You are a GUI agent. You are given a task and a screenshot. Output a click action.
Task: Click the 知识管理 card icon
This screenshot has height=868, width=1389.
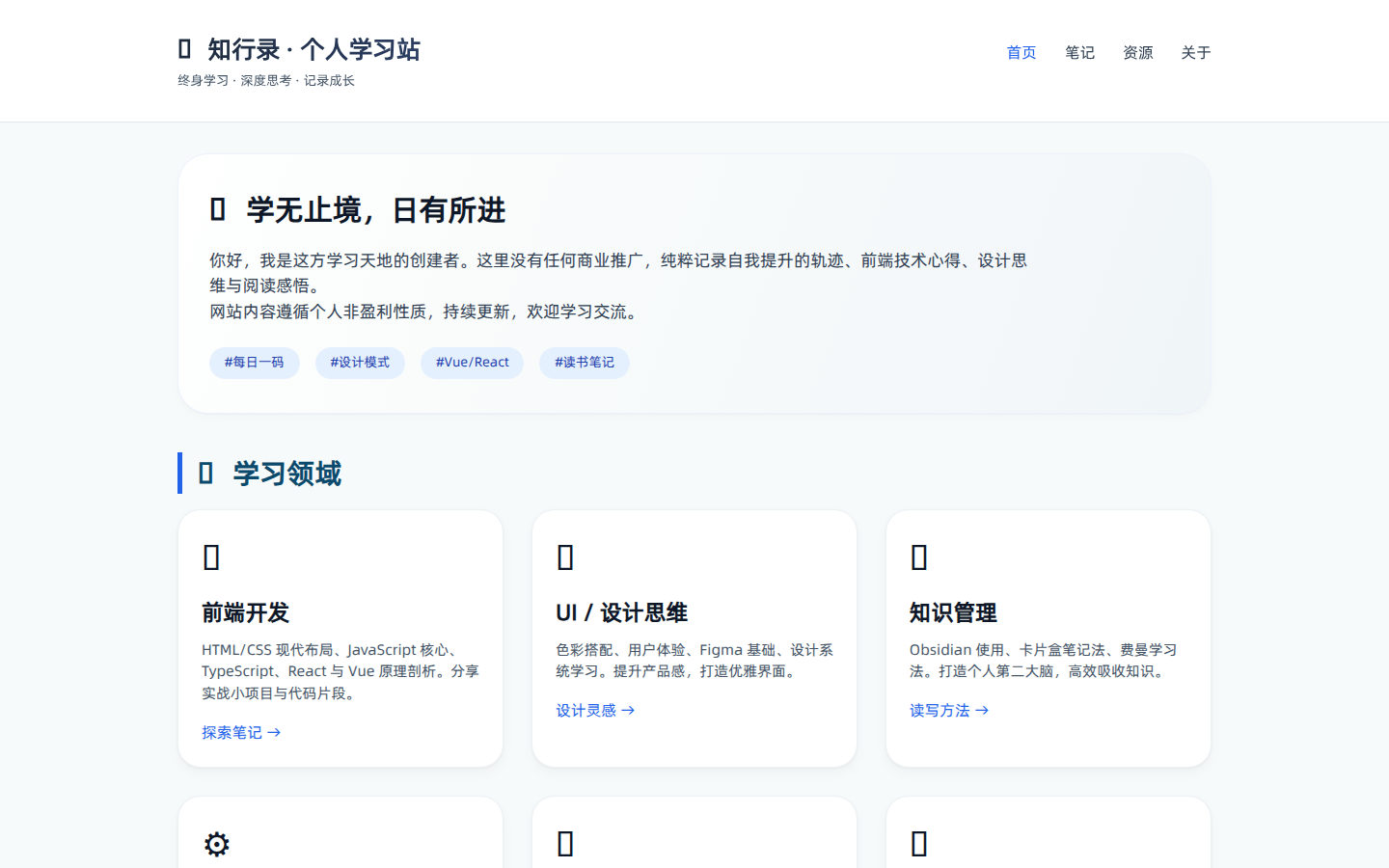(x=919, y=557)
